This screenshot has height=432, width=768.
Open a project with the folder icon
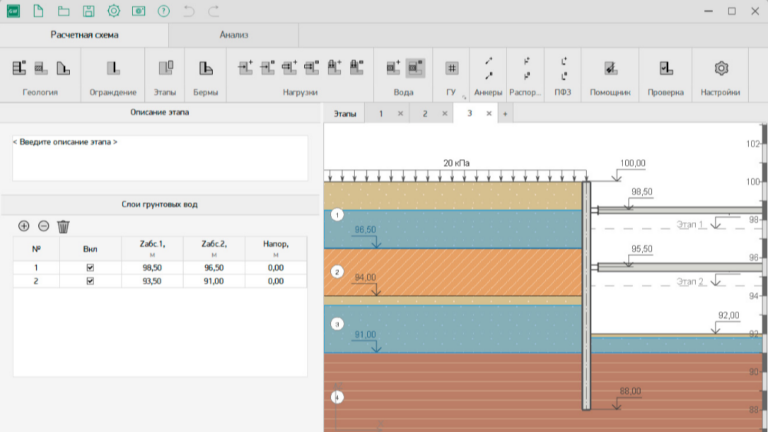tap(63, 11)
